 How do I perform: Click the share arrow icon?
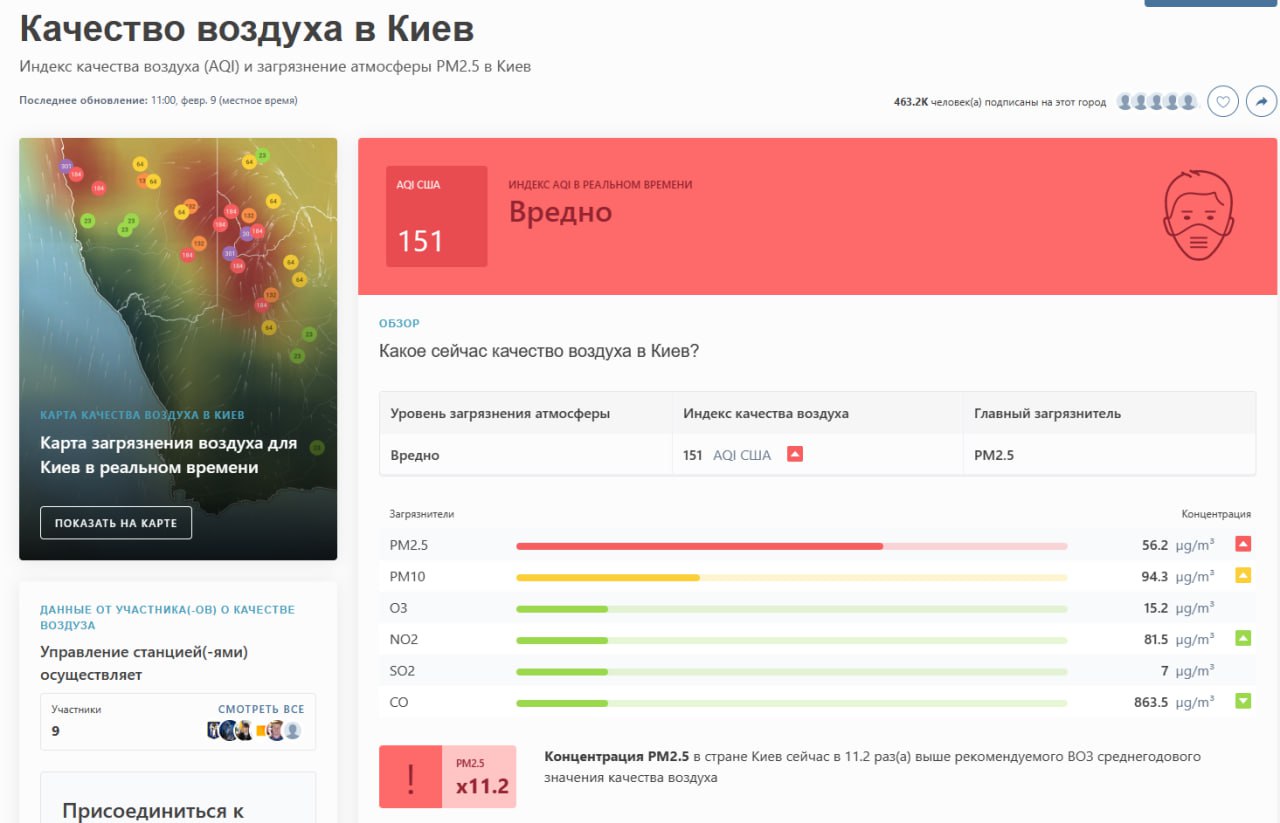[1261, 101]
